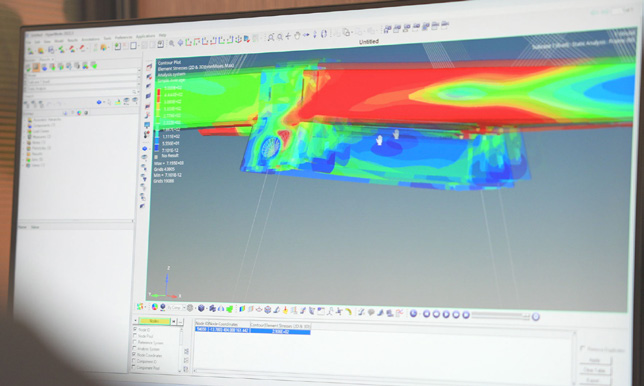Click the monitor-shaped icon in vertical toolbar
Screen dimensions: 644x386
point(147,125)
